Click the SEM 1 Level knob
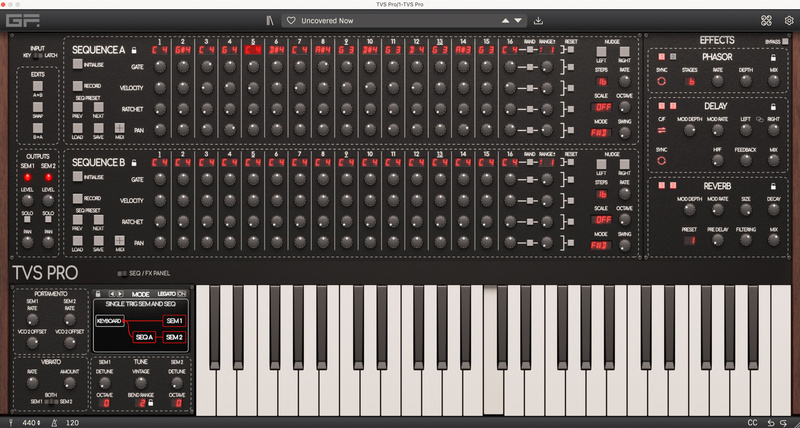800x428 pixels. [x=28, y=200]
